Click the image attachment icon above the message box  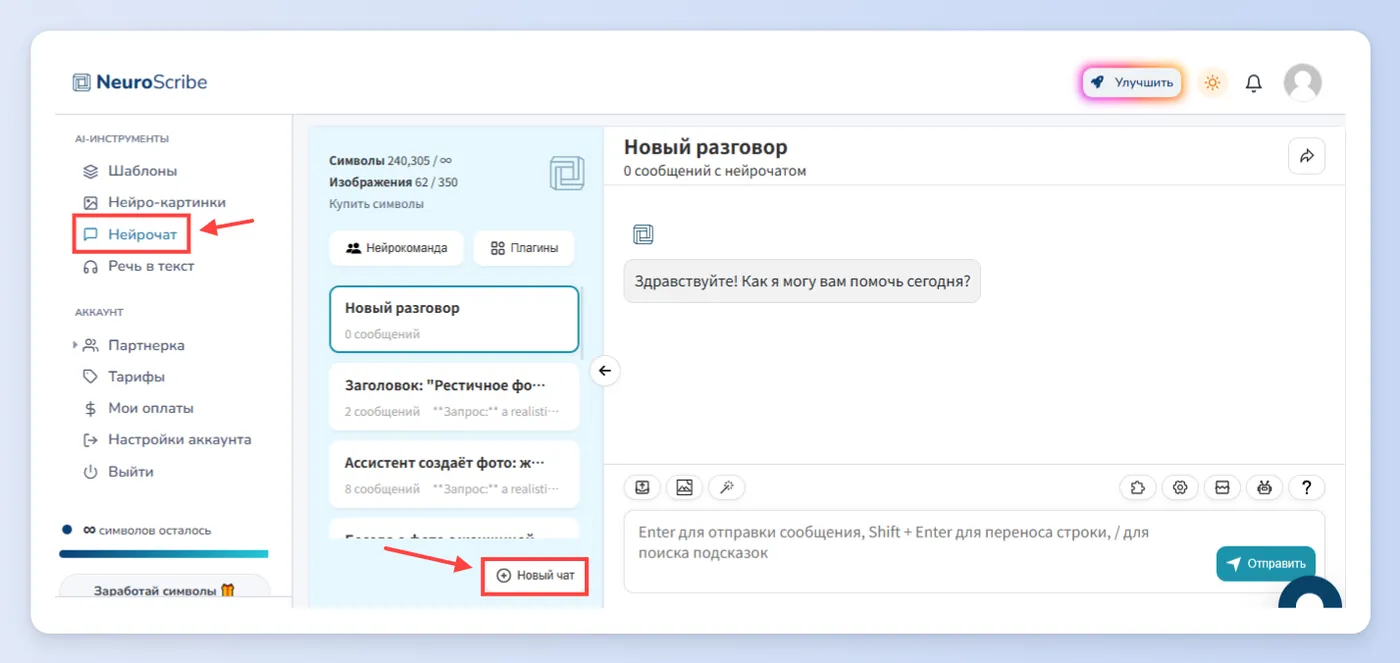[x=684, y=487]
